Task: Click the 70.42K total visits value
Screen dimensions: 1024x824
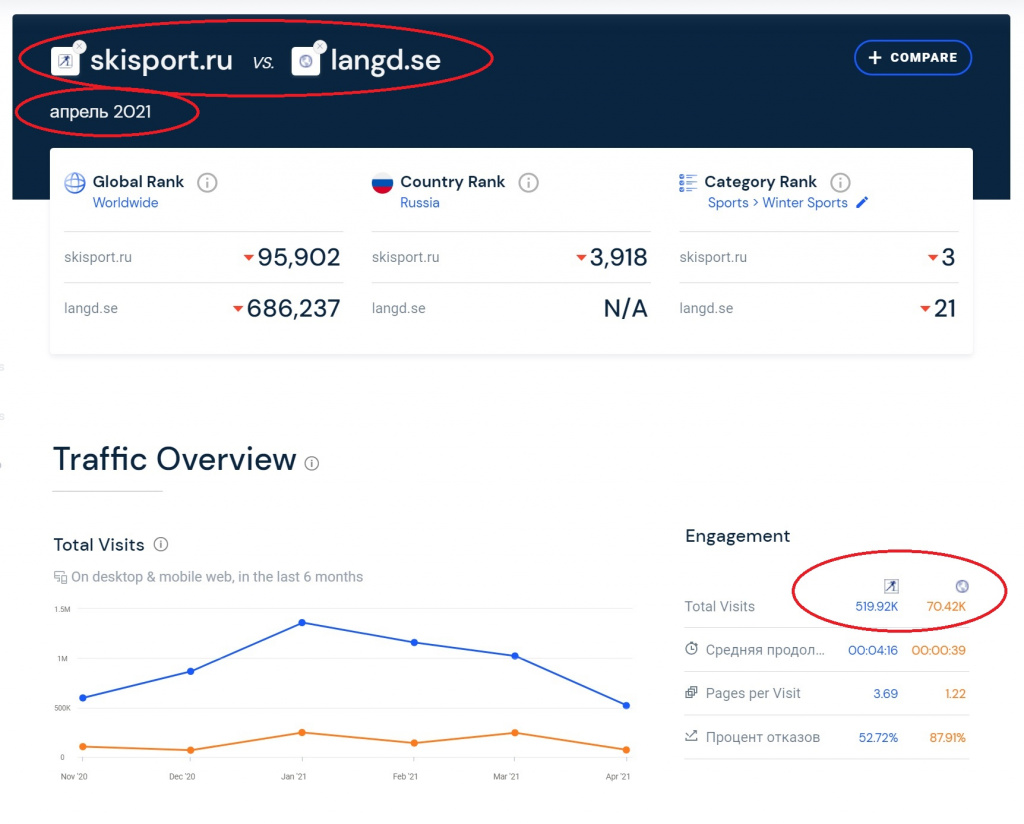Action: 946,607
